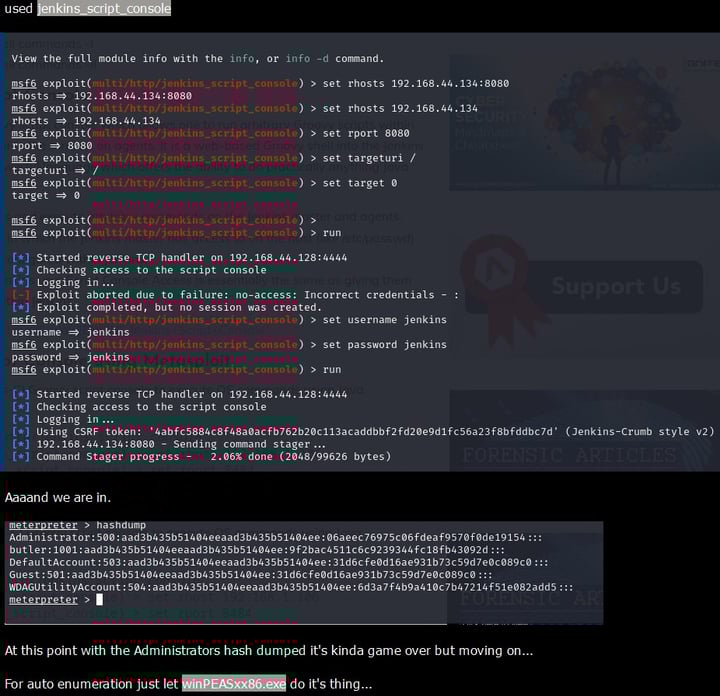The width and height of the screenshot is (720, 696).
Task: Click the 'Sending command stager ...' line
Action: pyautogui.click(x=169, y=444)
